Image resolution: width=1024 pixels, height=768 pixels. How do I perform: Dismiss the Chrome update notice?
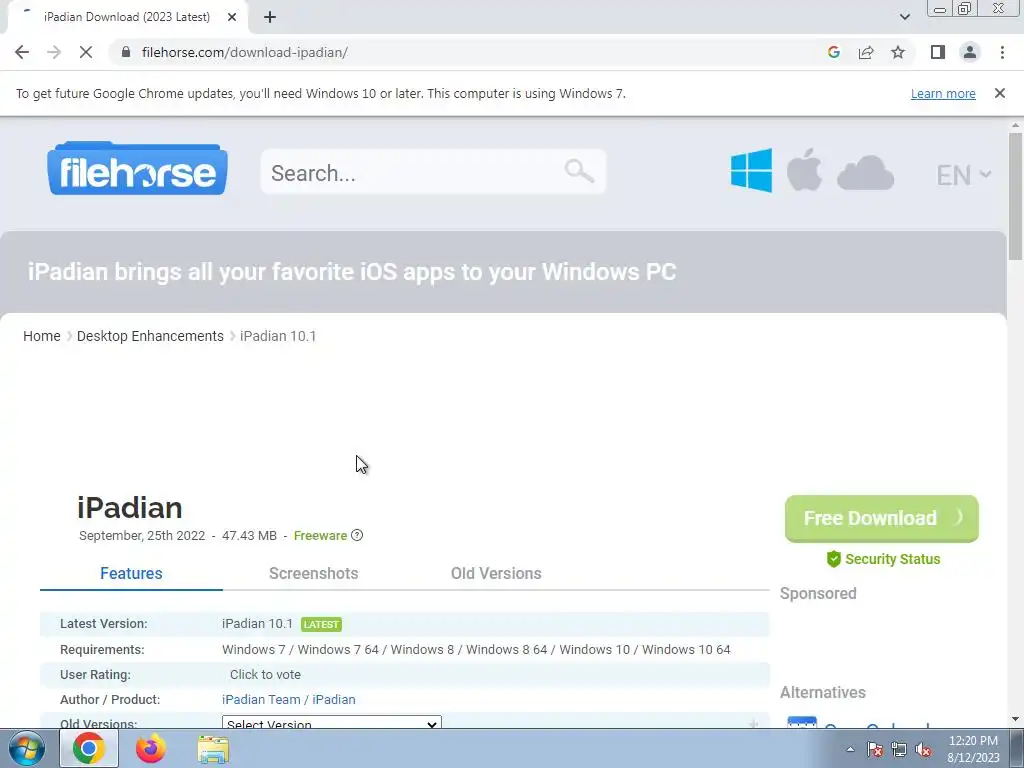pyautogui.click(x=1000, y=93)
